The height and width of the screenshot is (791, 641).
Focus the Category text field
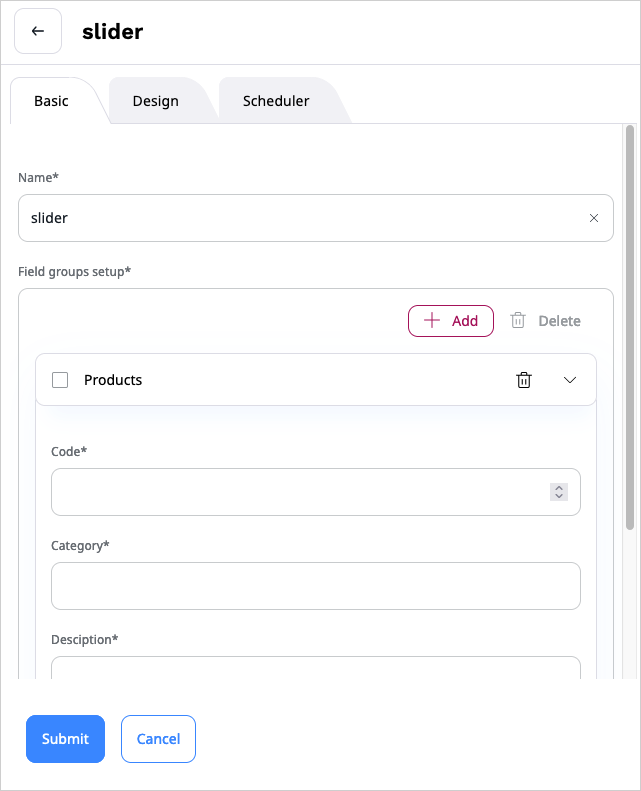315,586
